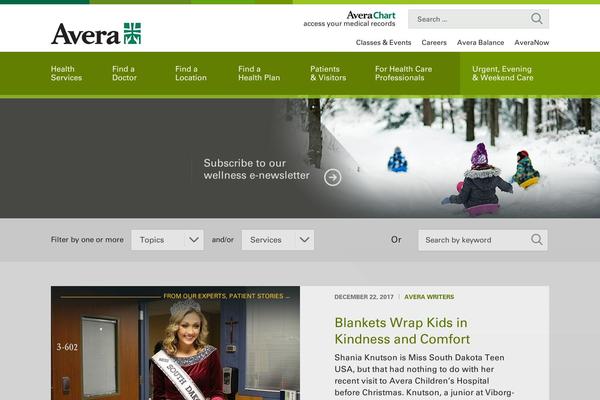Open Classes & Events link
600x400 pixels.
click(383, 42)
